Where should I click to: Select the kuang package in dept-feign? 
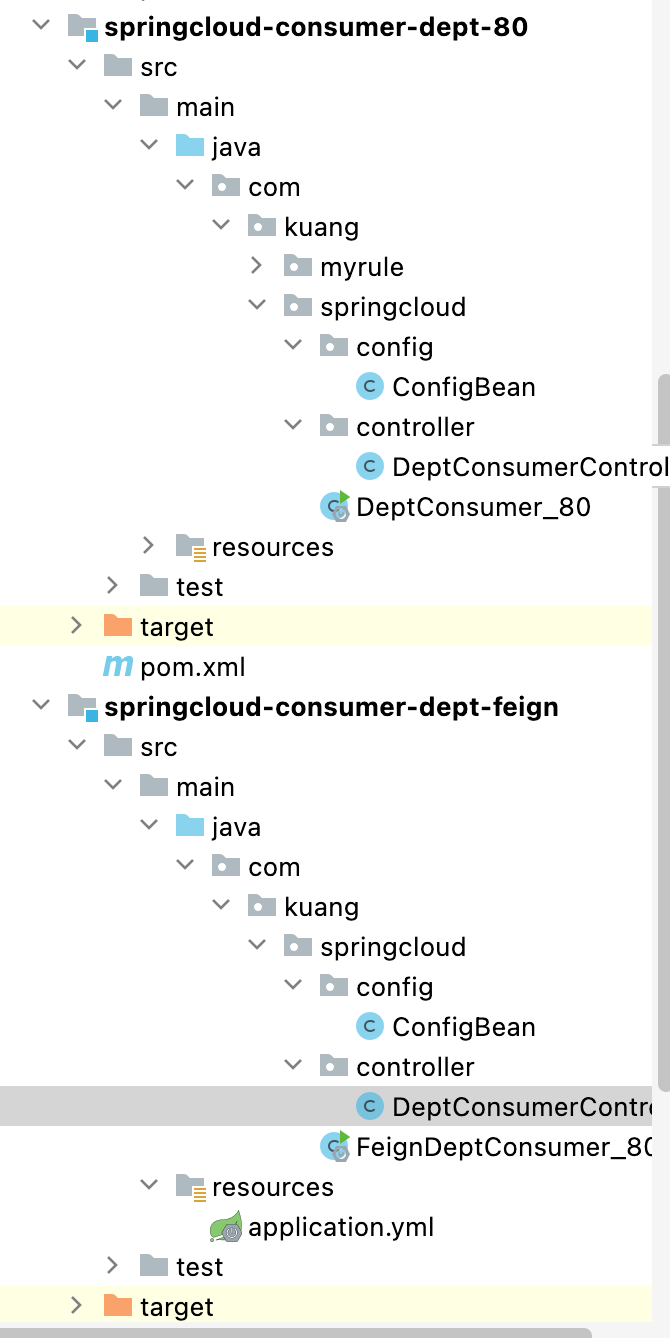(321, 907)
